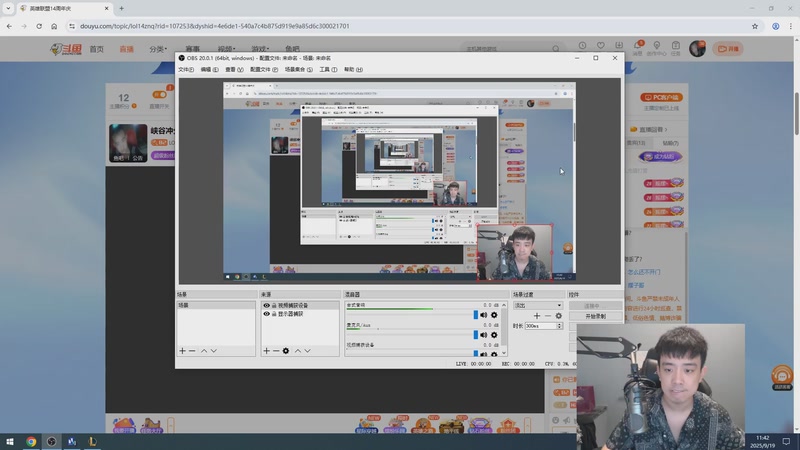Adjust transition duration 300ms stepper arrows
This screenshot has height=450, width=800.
click(x=560, y=326)
